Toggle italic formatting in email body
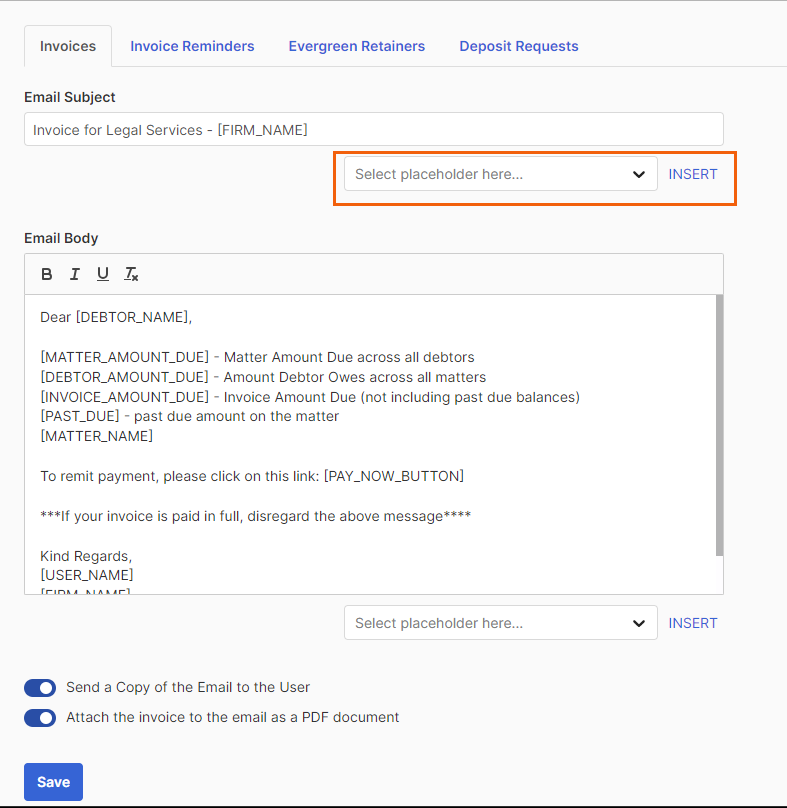This screenshot has height=808, width=787. pos(75,274)
